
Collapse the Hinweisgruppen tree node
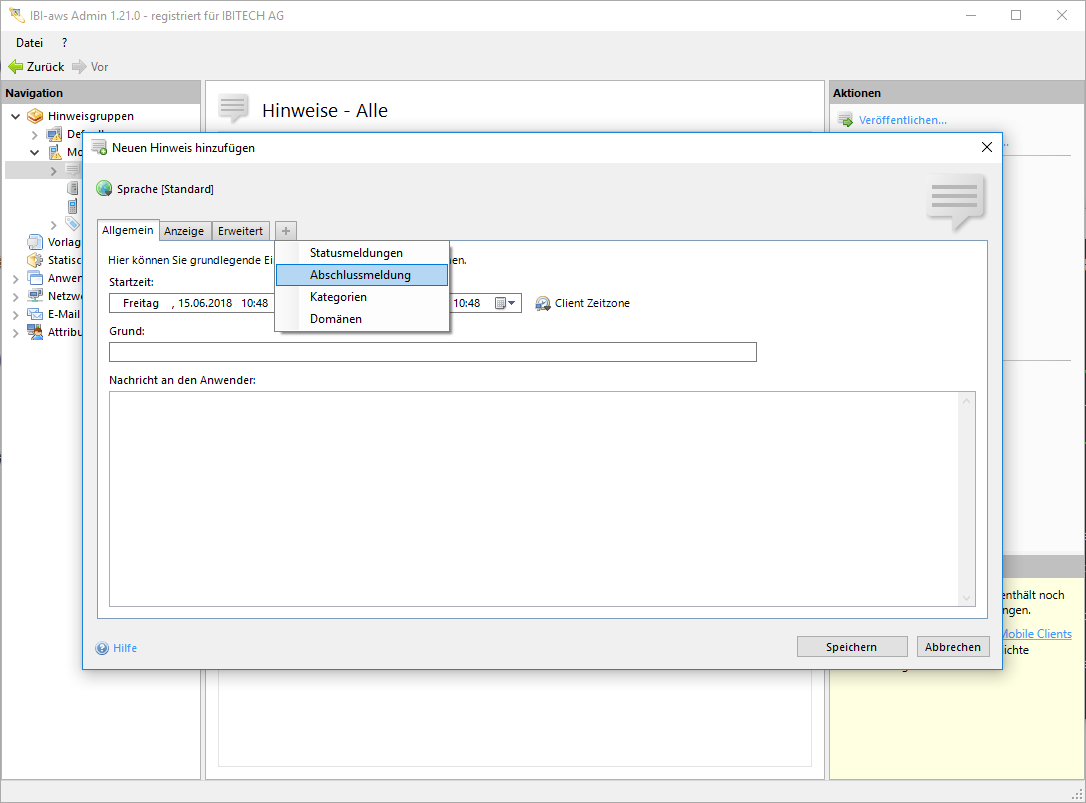15,116
